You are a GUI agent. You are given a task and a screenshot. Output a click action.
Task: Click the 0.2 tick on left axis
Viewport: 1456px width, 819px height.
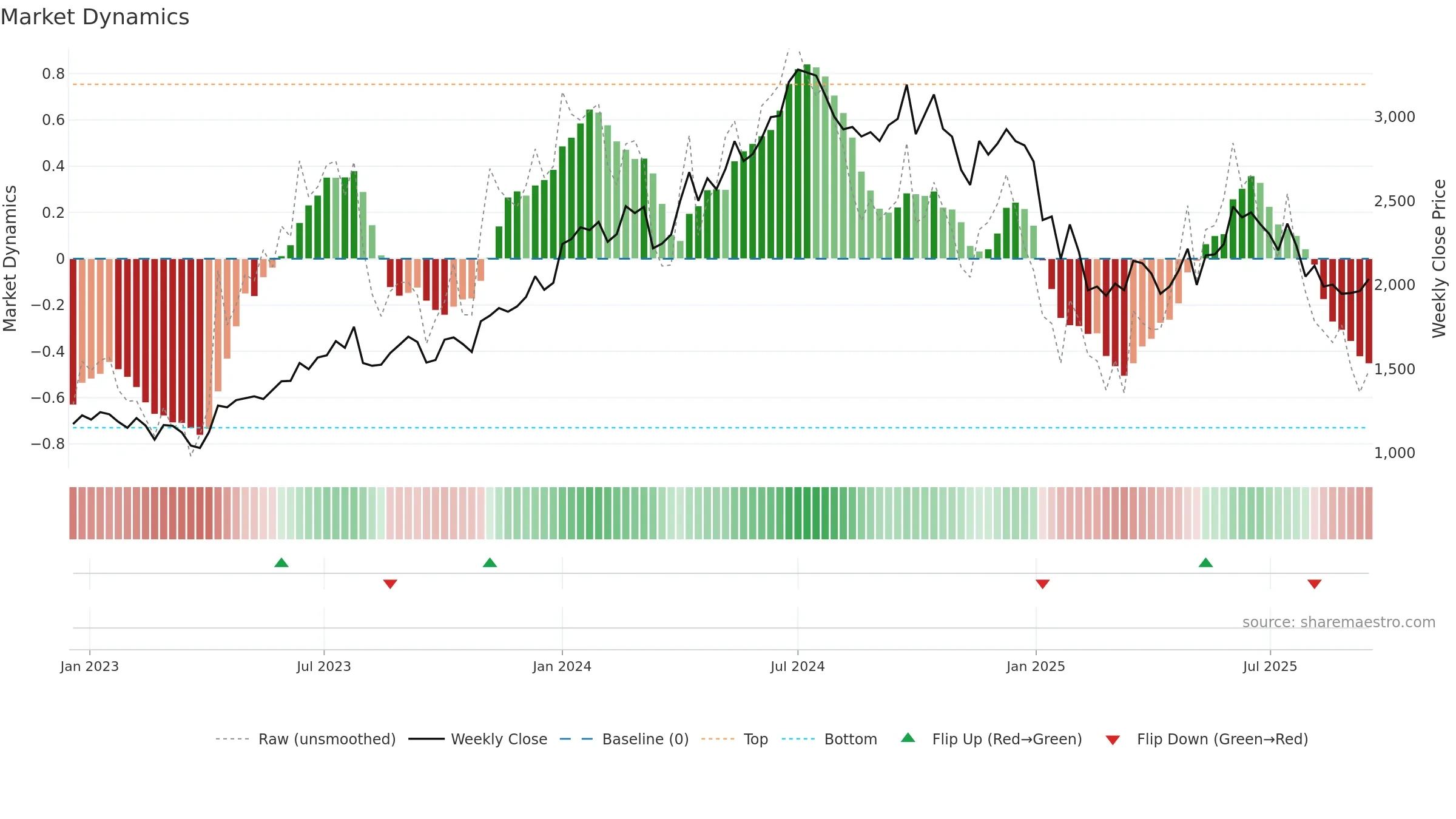53,212
